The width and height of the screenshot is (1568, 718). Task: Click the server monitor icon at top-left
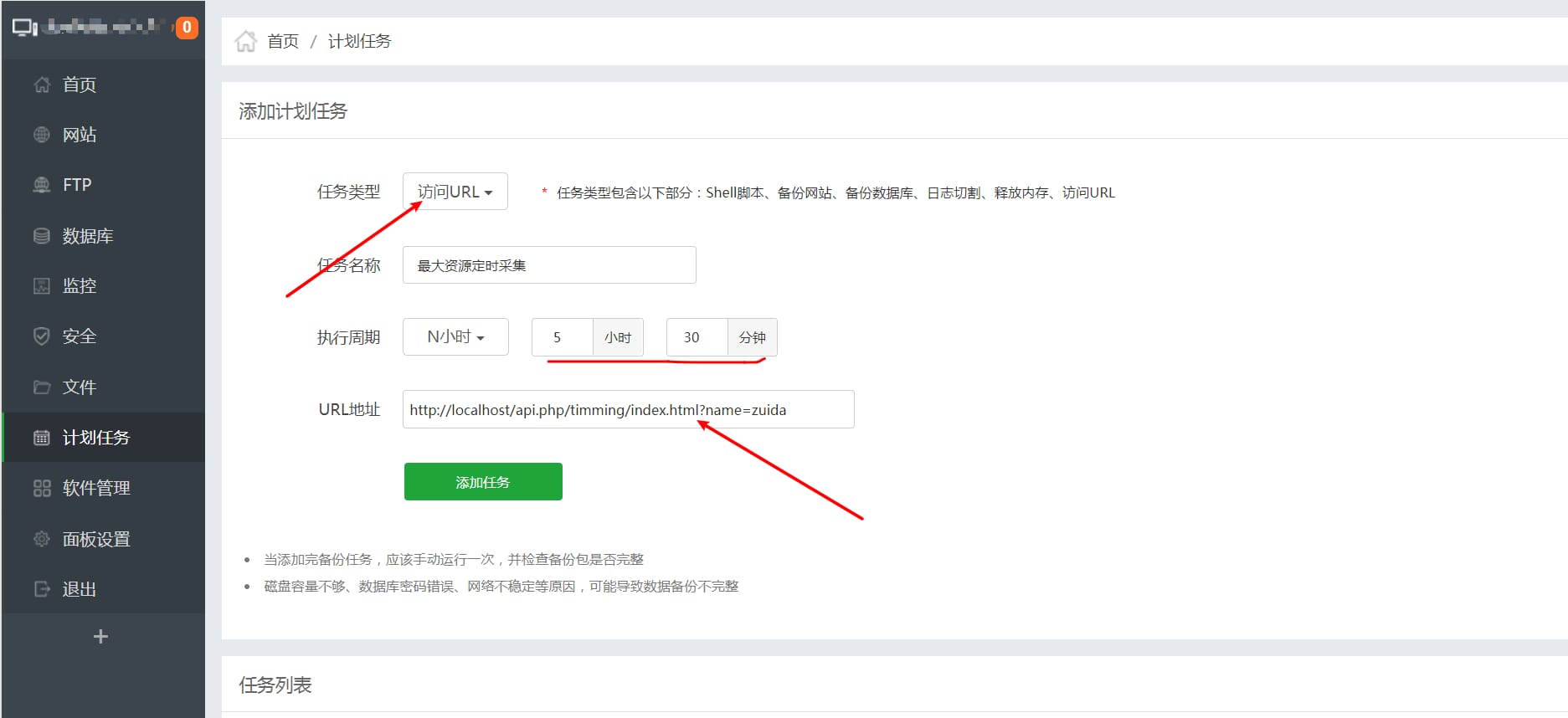coord(24,28)
